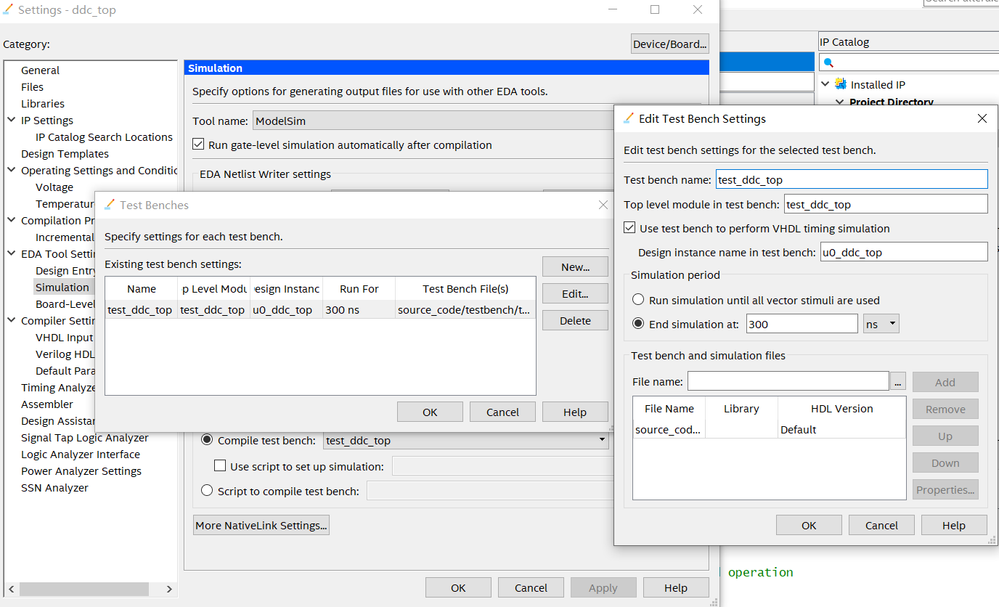Click the End simulation at value field

(x=801, y=324)
